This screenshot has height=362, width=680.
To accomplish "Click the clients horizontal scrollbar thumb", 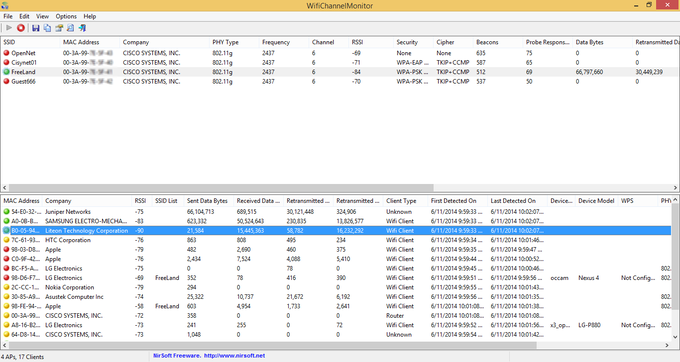I will click(x=272, y=345).
